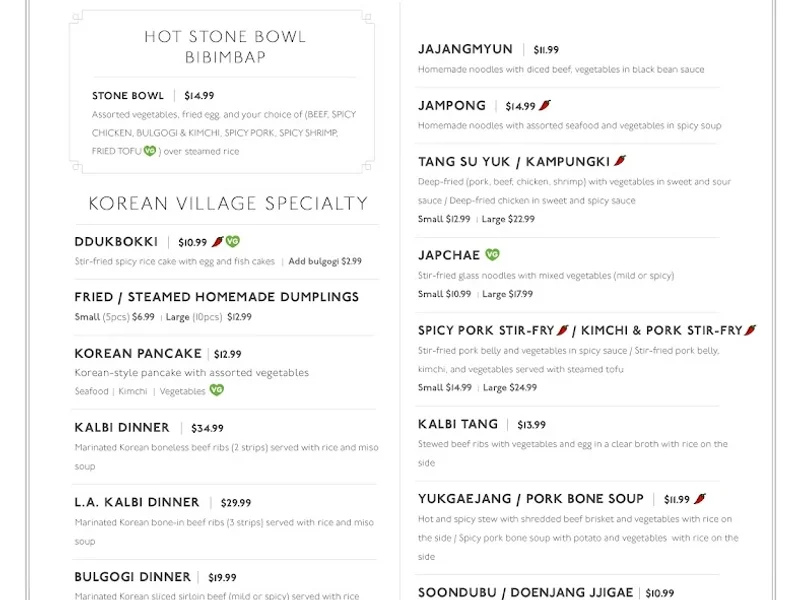The width and height of the screenshot is (800, 600).
Task: Click the green VG badge beside Japchae
Action: (x=492, y=255)
